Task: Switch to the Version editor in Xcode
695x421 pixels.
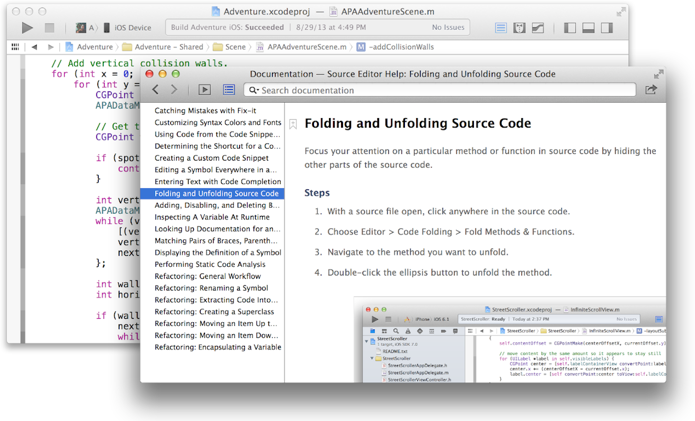Action: tap(538, 27)
